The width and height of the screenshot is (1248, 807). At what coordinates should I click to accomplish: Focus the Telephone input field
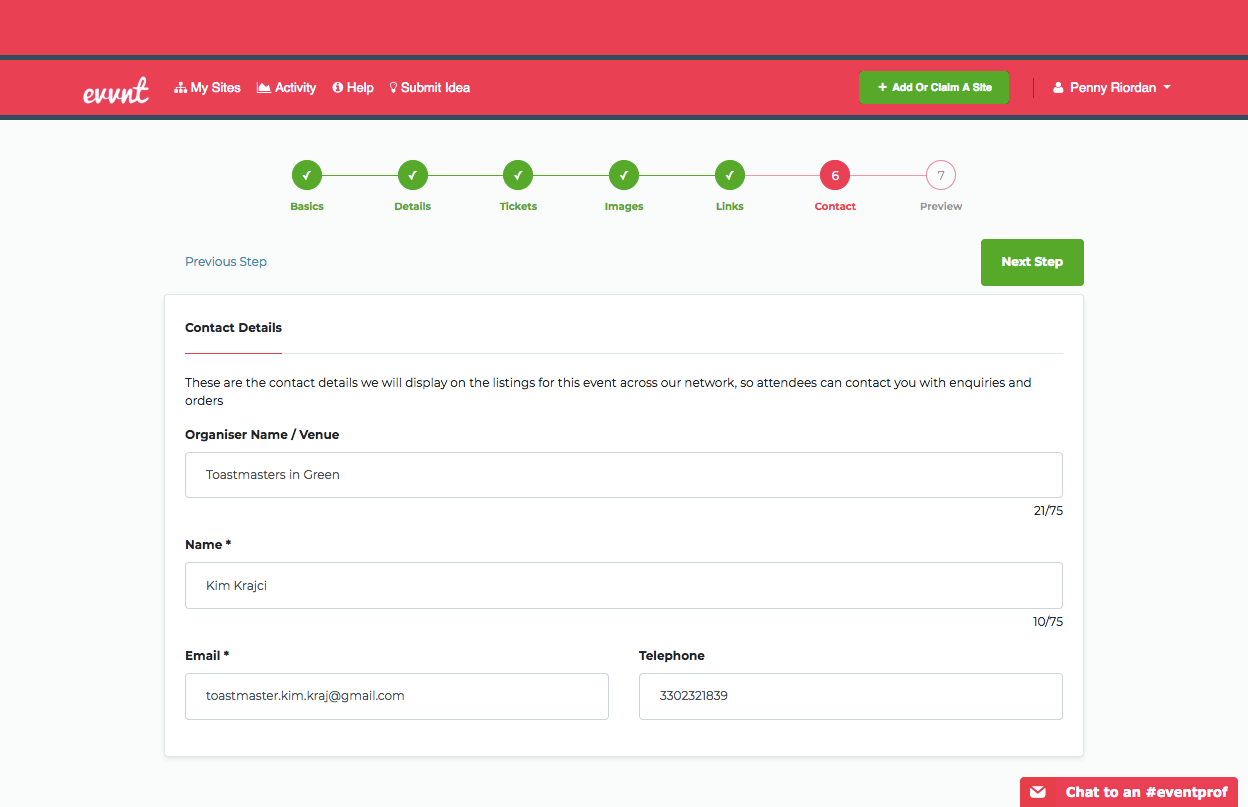click(851, 696)
